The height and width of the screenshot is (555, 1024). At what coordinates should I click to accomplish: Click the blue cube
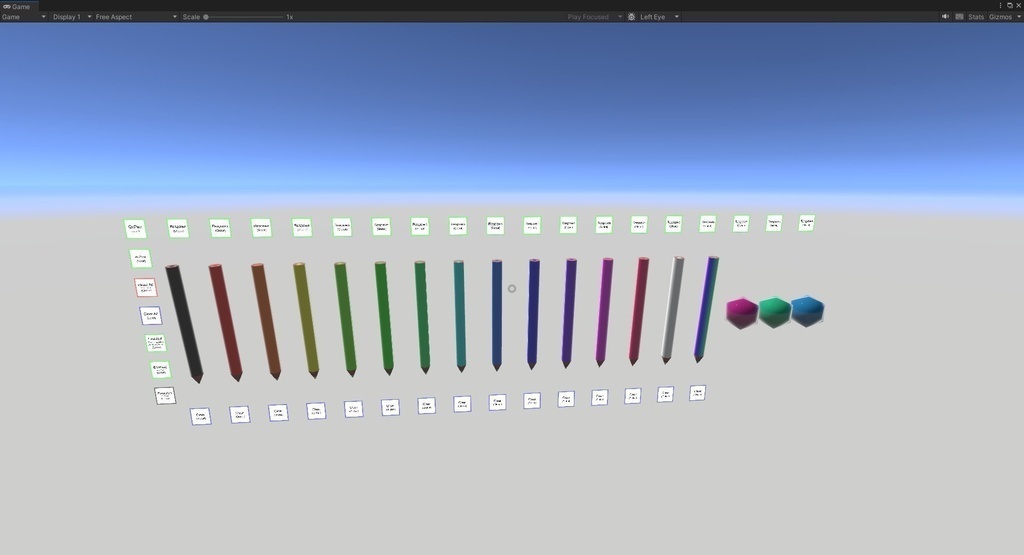(807, 310)
